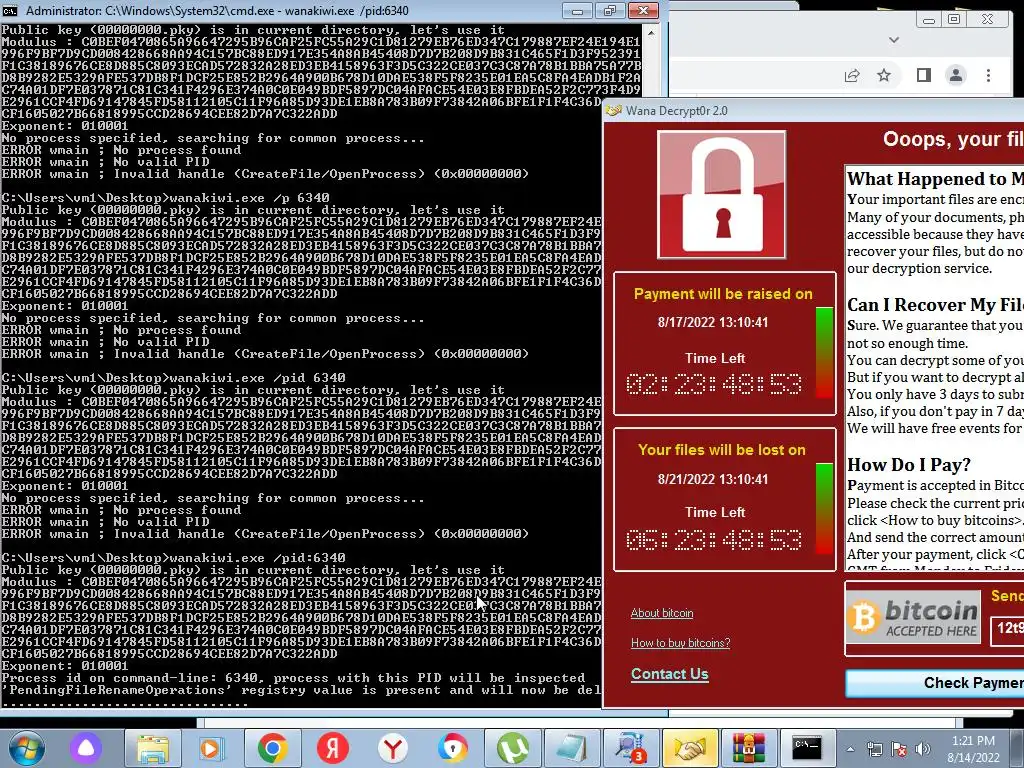Screen dimensions: 1024x768
Task: Click Chrome's share page icon
Action: tap(852, 76)
